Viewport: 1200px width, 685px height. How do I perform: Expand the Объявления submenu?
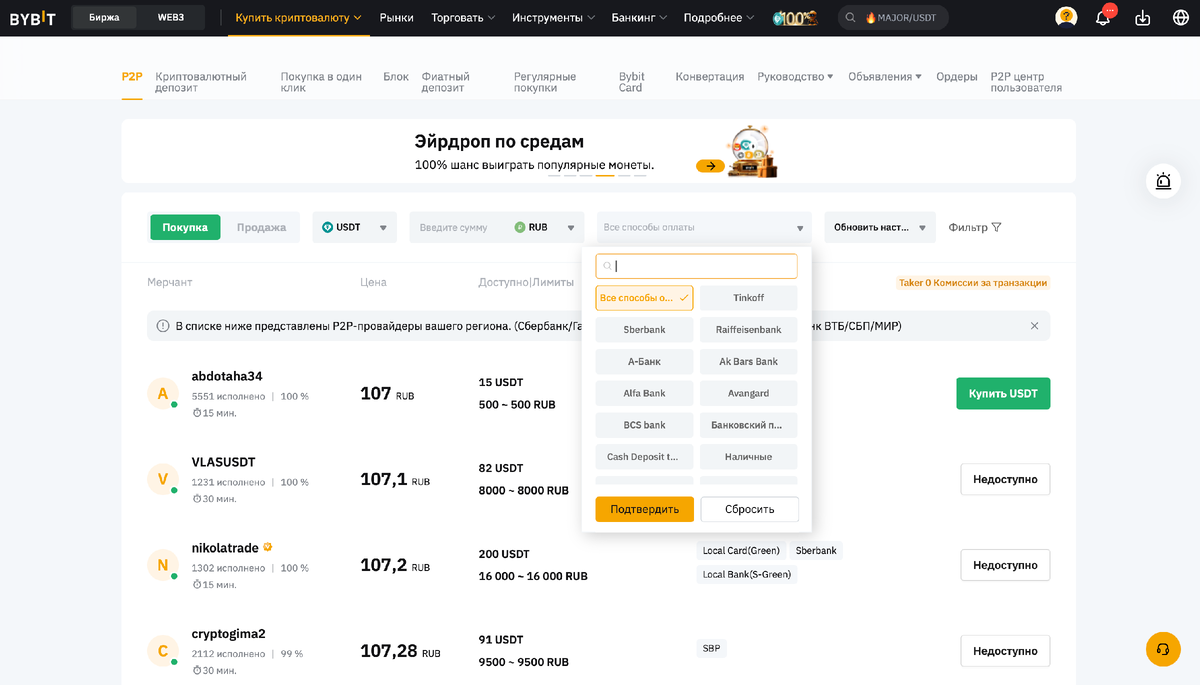(885, 76)
